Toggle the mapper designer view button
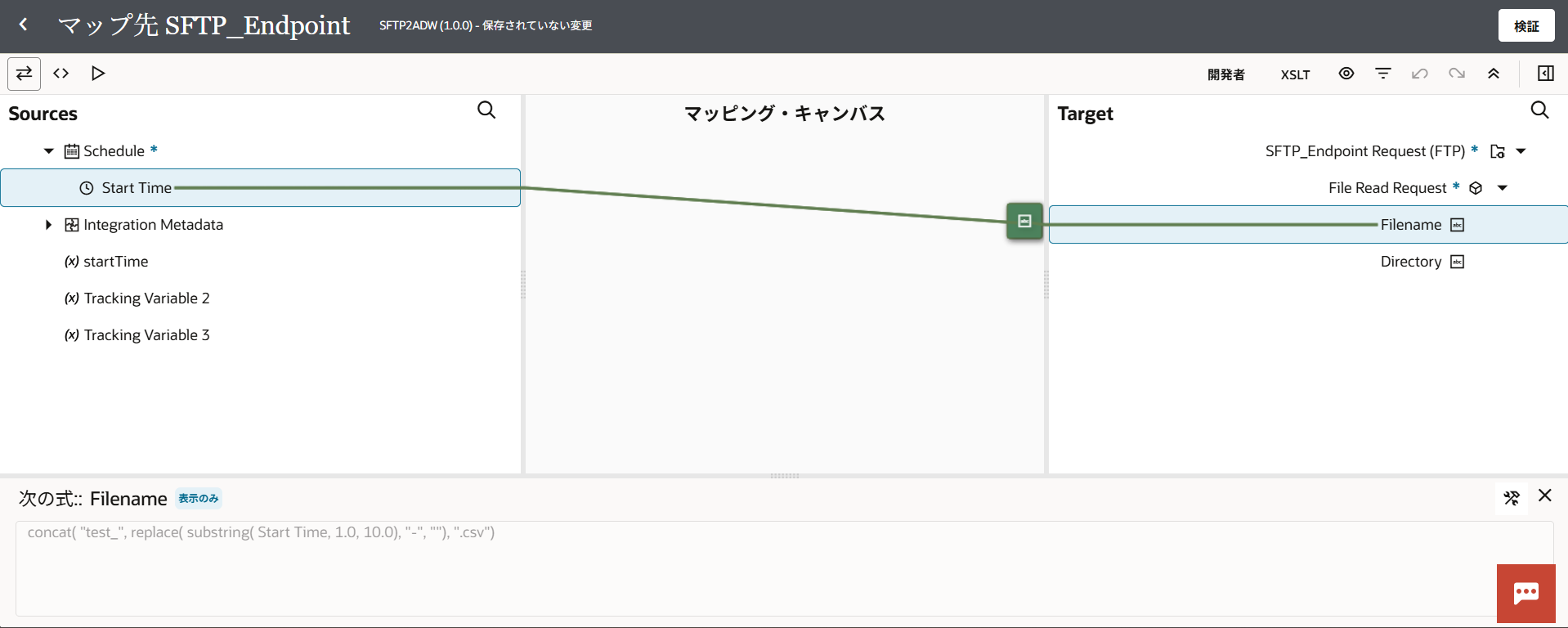The width and height of the screenshot is (1568, 628). pyautogui.click(x=25, y=74)
